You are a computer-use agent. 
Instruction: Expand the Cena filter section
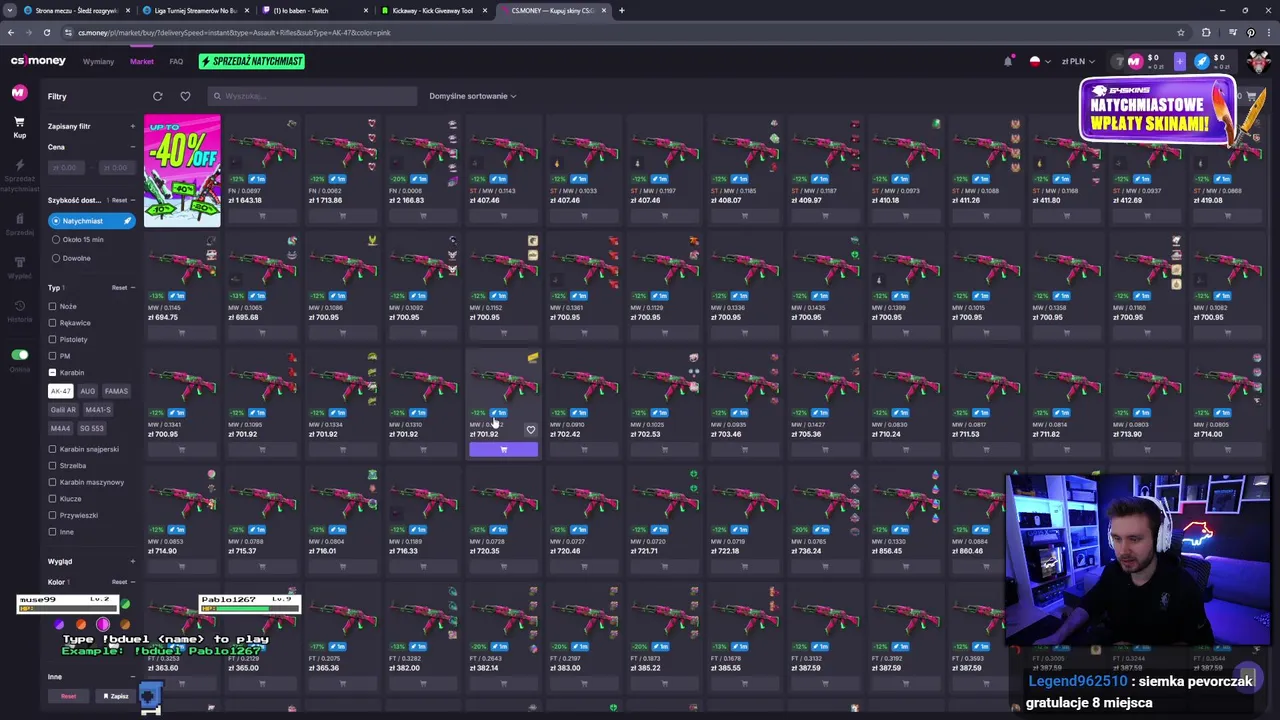132,147
